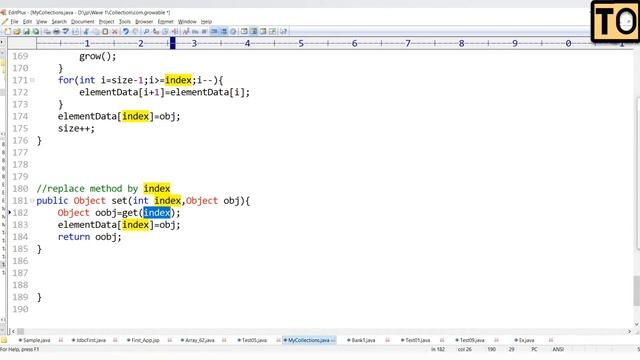This screenshot has width=640, height=360.
Task: Click the vertical scrollbar thumb
Action: pos(636,291)
